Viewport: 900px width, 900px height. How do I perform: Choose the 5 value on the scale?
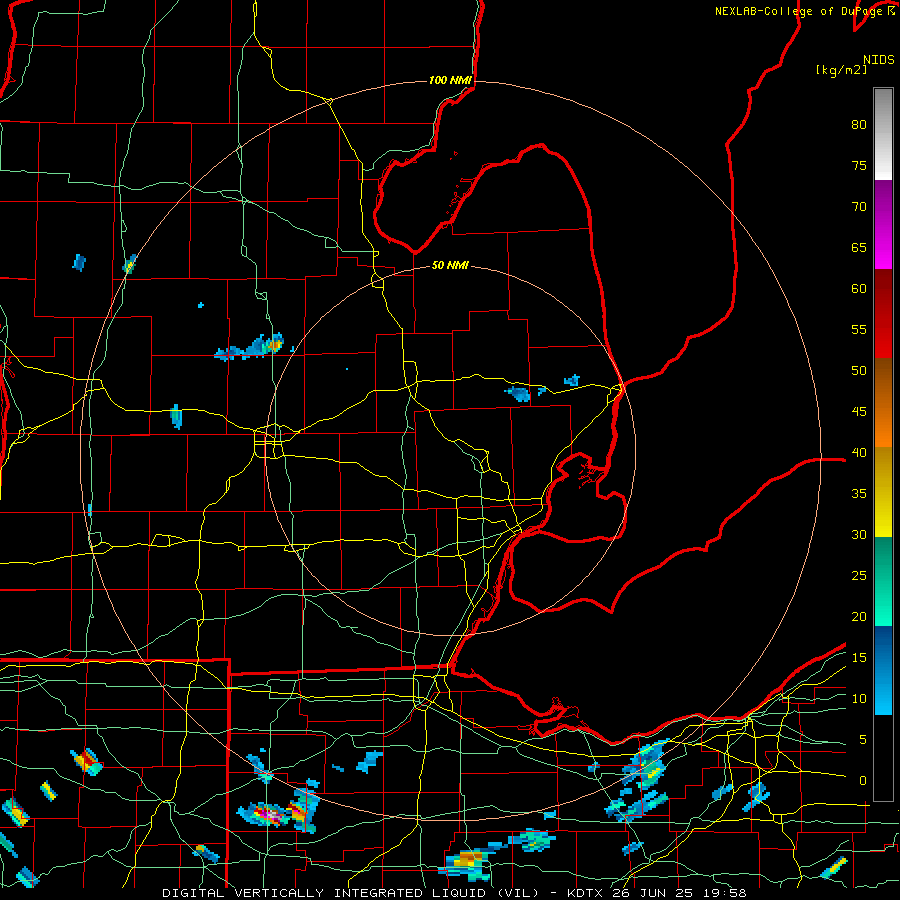coord(863,739)
